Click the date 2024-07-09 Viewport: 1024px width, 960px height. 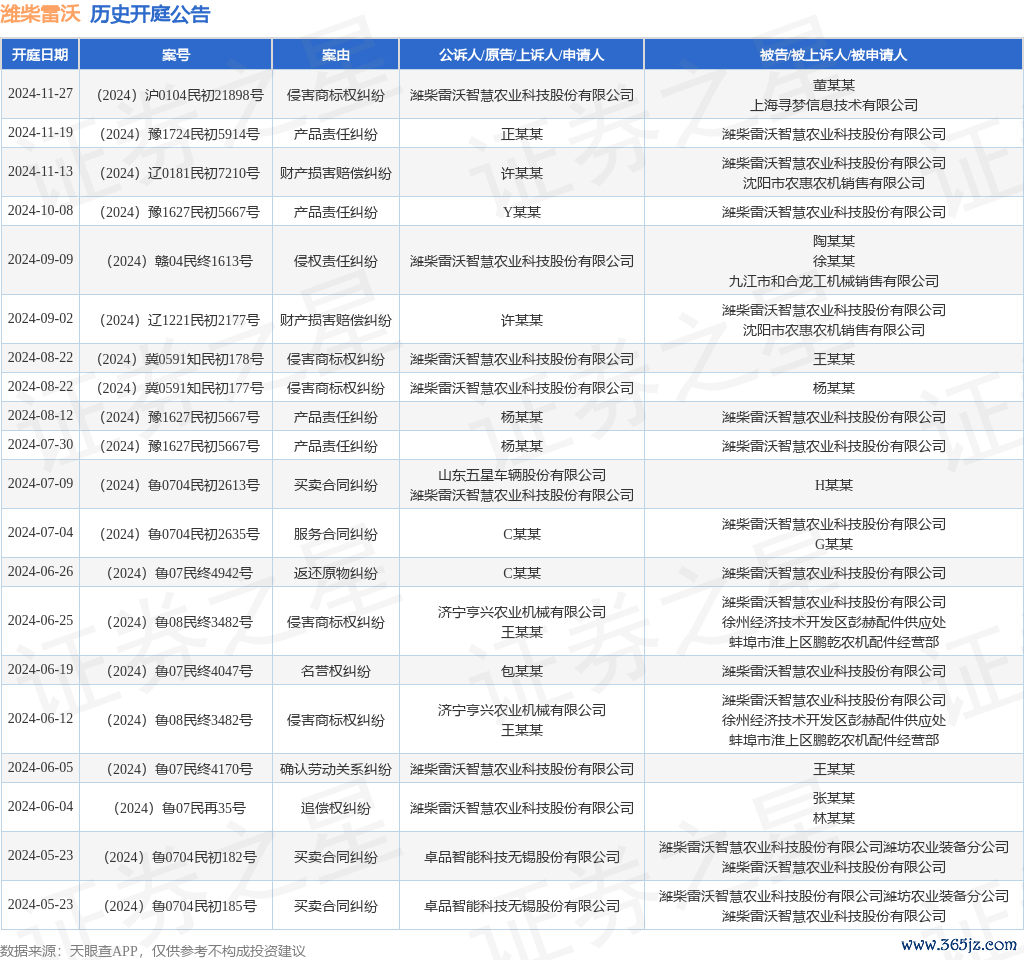point(40,483)
